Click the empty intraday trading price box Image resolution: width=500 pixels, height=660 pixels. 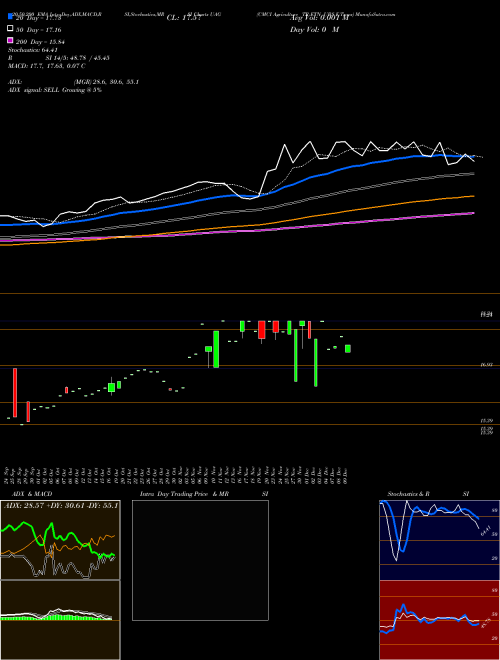tap(200, 560)
